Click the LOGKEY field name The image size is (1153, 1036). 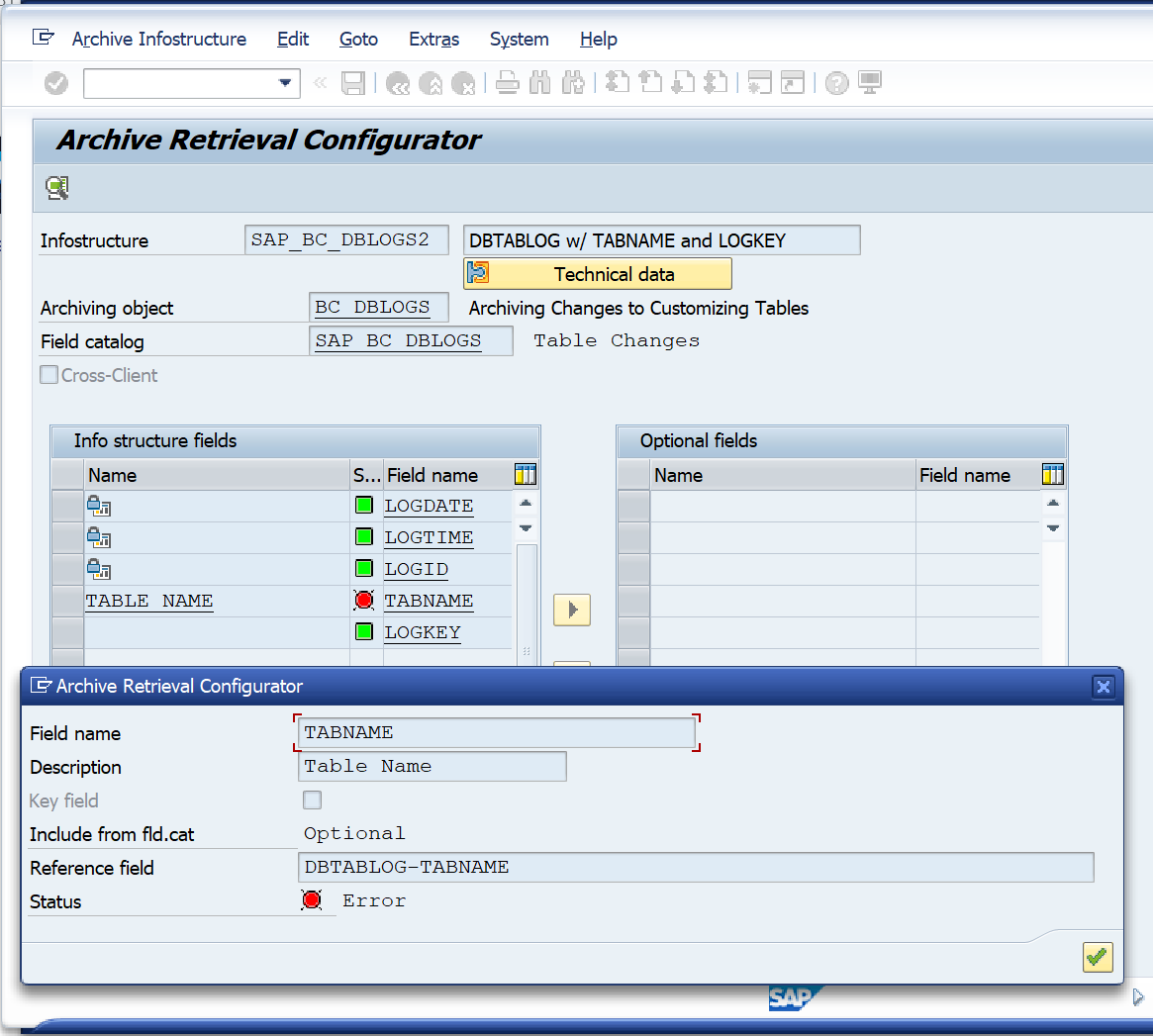click(422, 633)
